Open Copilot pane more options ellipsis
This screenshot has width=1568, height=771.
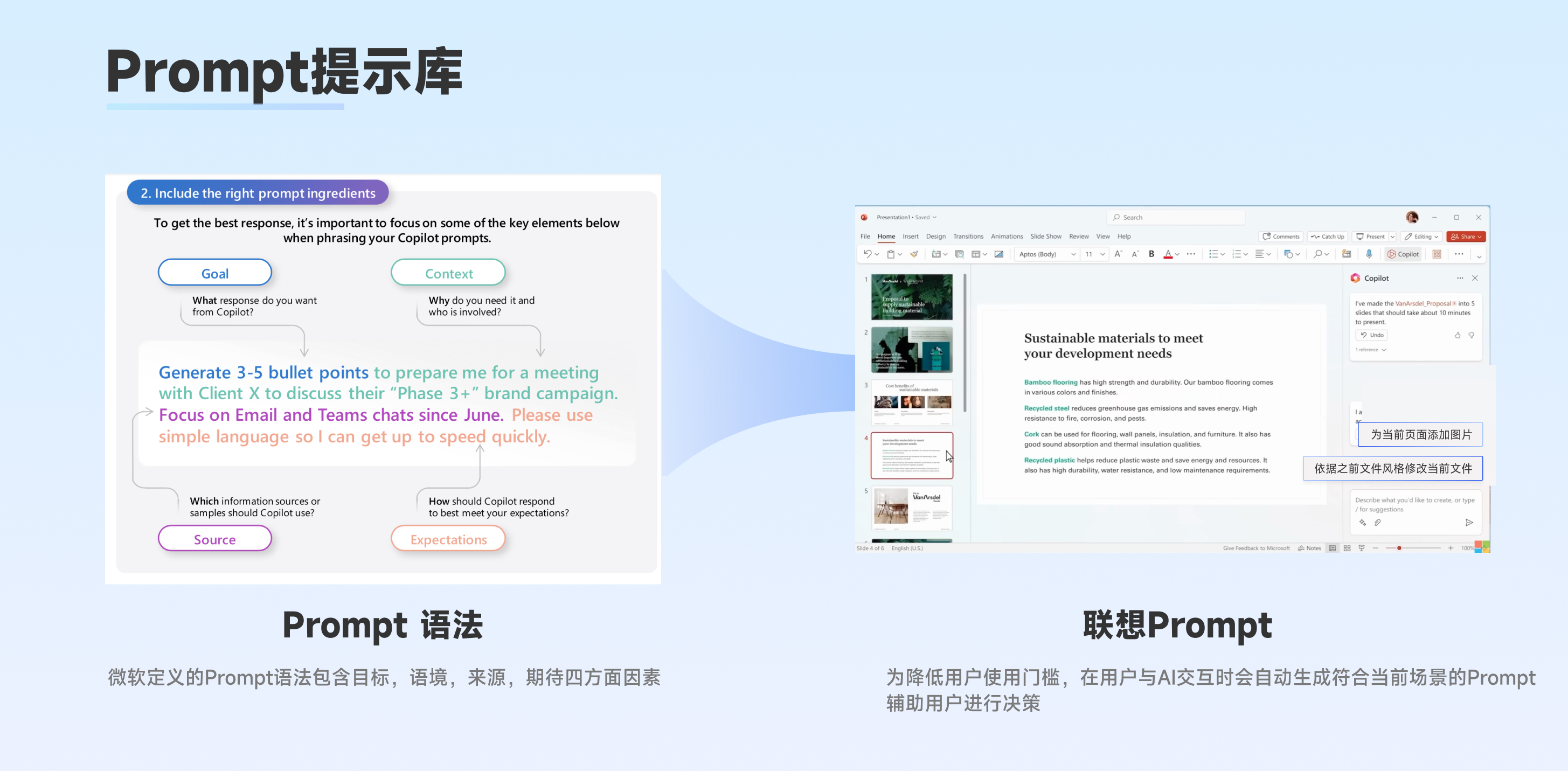click(x=1460, y=278)
